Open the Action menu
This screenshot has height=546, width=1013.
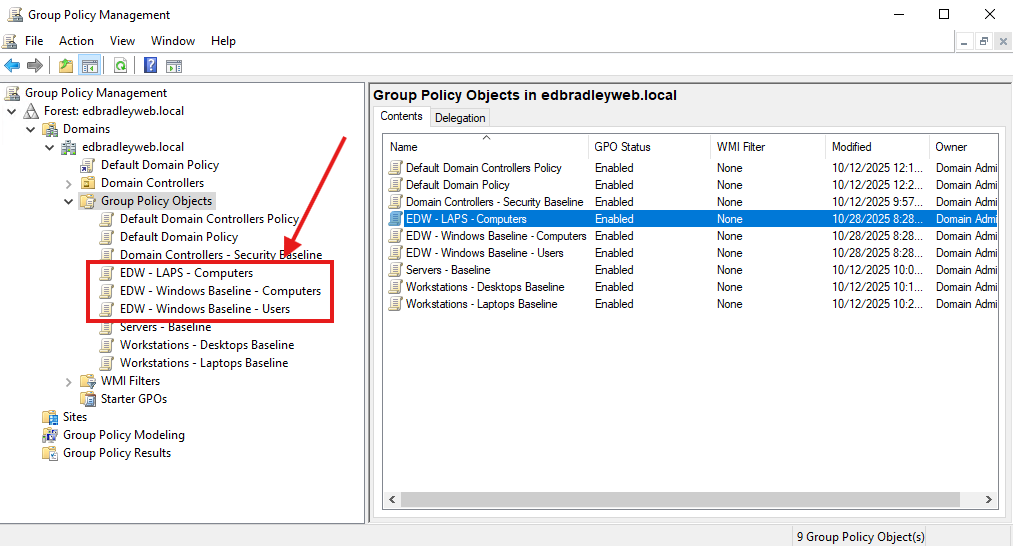[x=76, y=41]
